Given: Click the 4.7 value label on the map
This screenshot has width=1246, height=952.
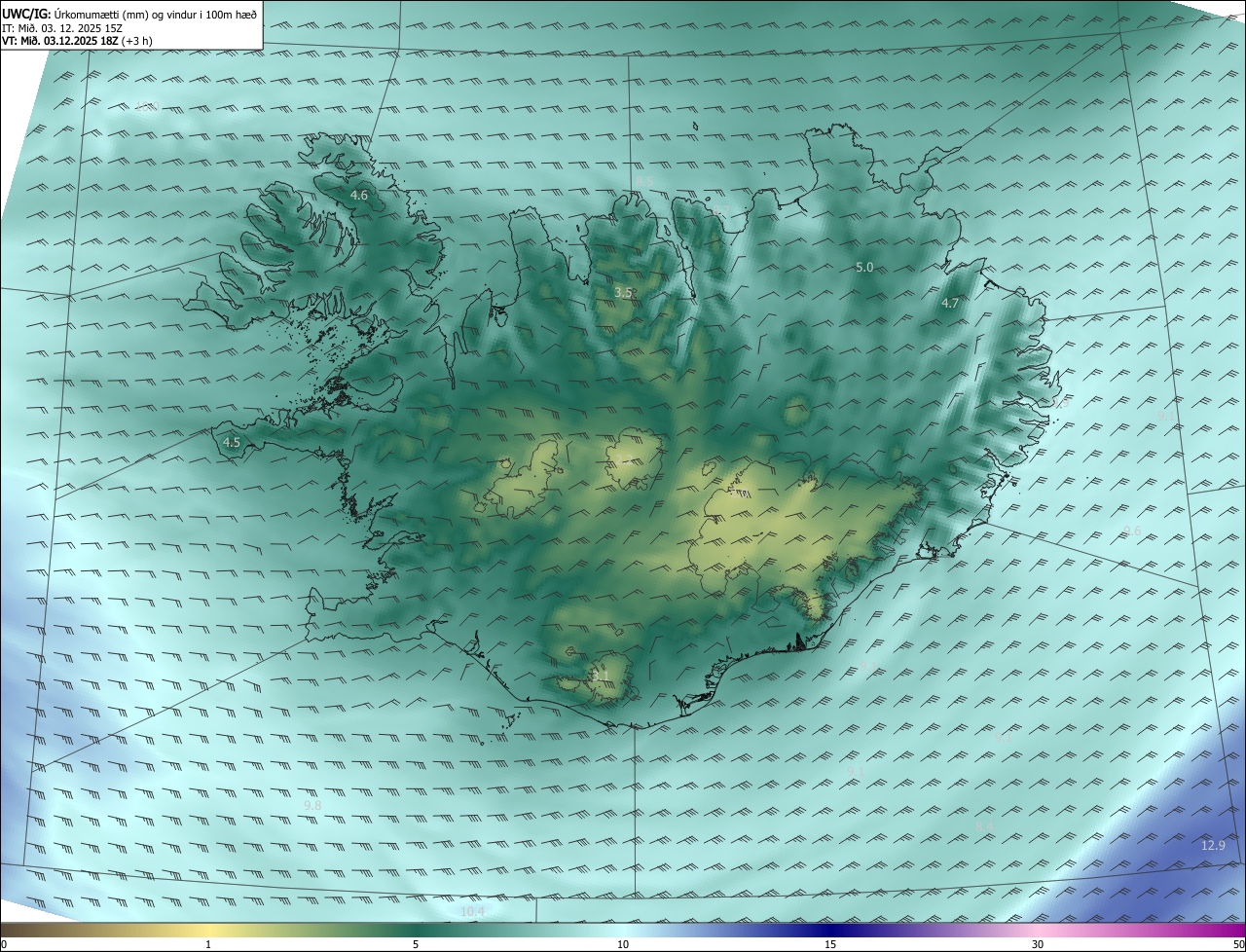Looking at the screenshot, I should coord(950,304).
